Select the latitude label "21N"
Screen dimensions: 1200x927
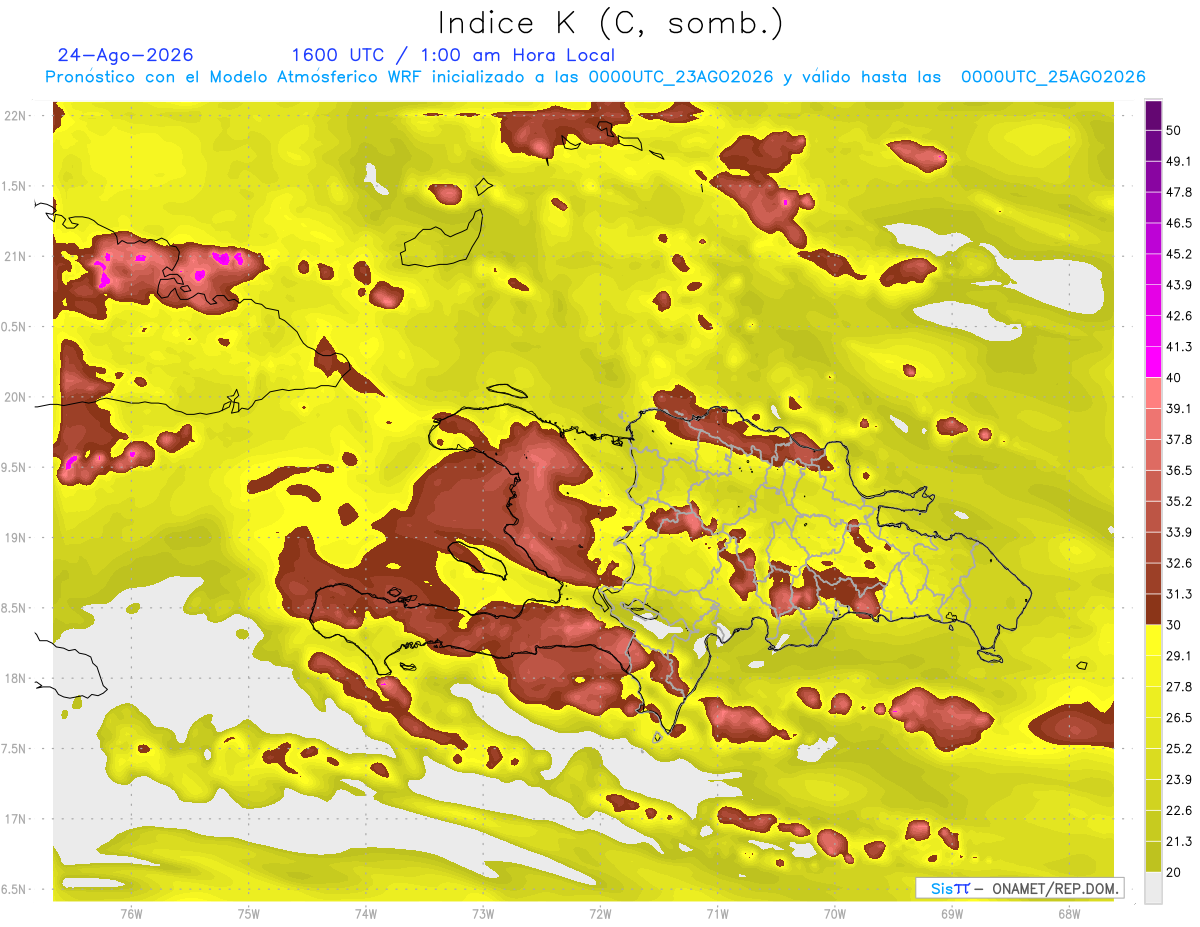[x=16, y=256]
